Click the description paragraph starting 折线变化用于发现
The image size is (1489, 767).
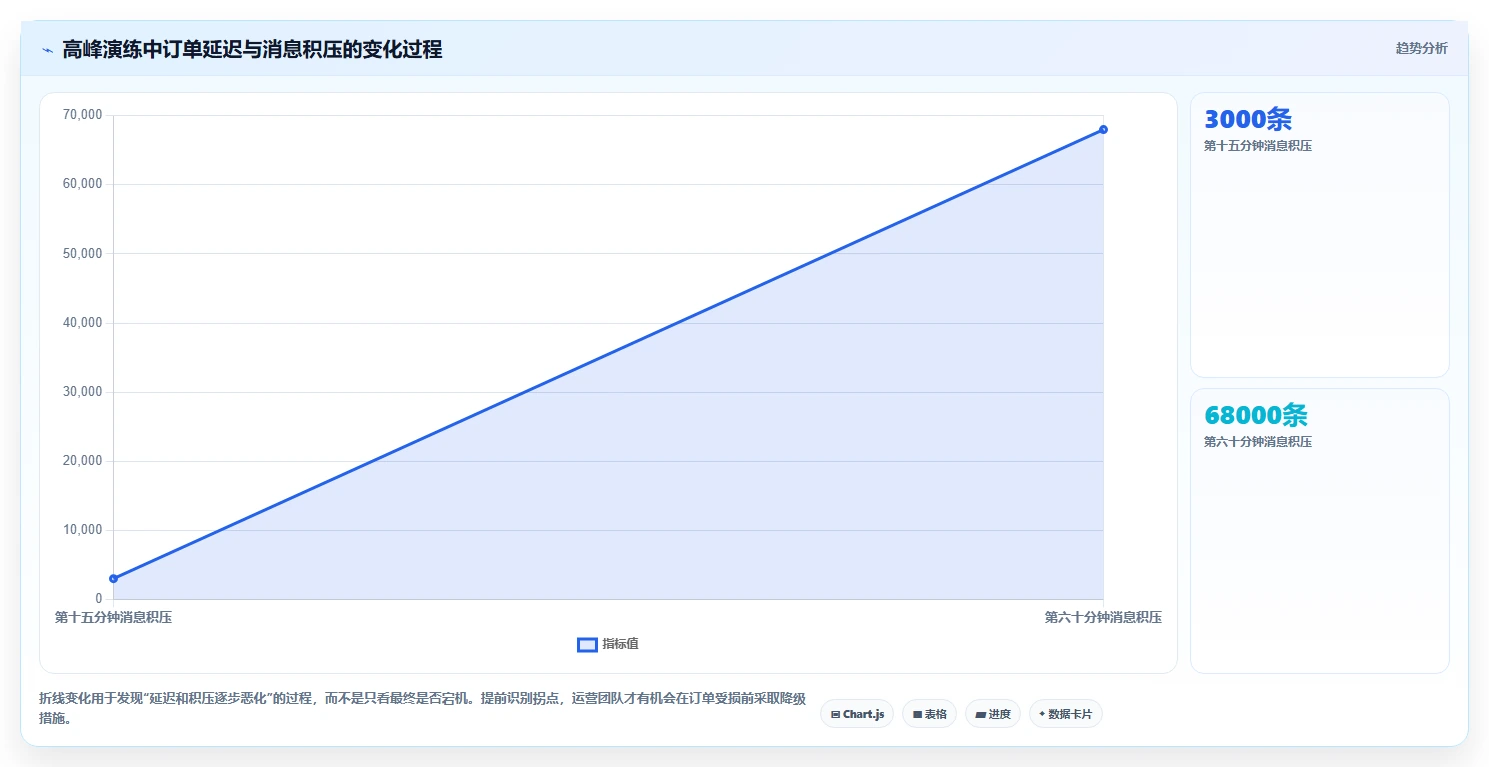(x=422, y=708)
